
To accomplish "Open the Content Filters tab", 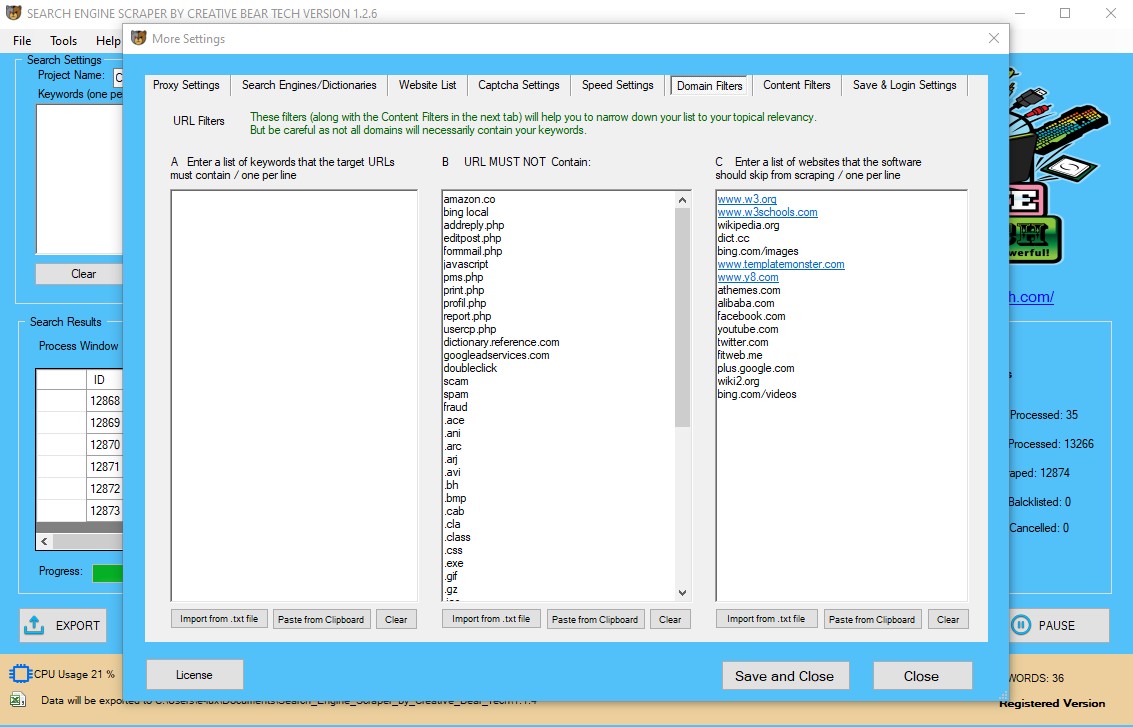I will click(x=796, y=86).
